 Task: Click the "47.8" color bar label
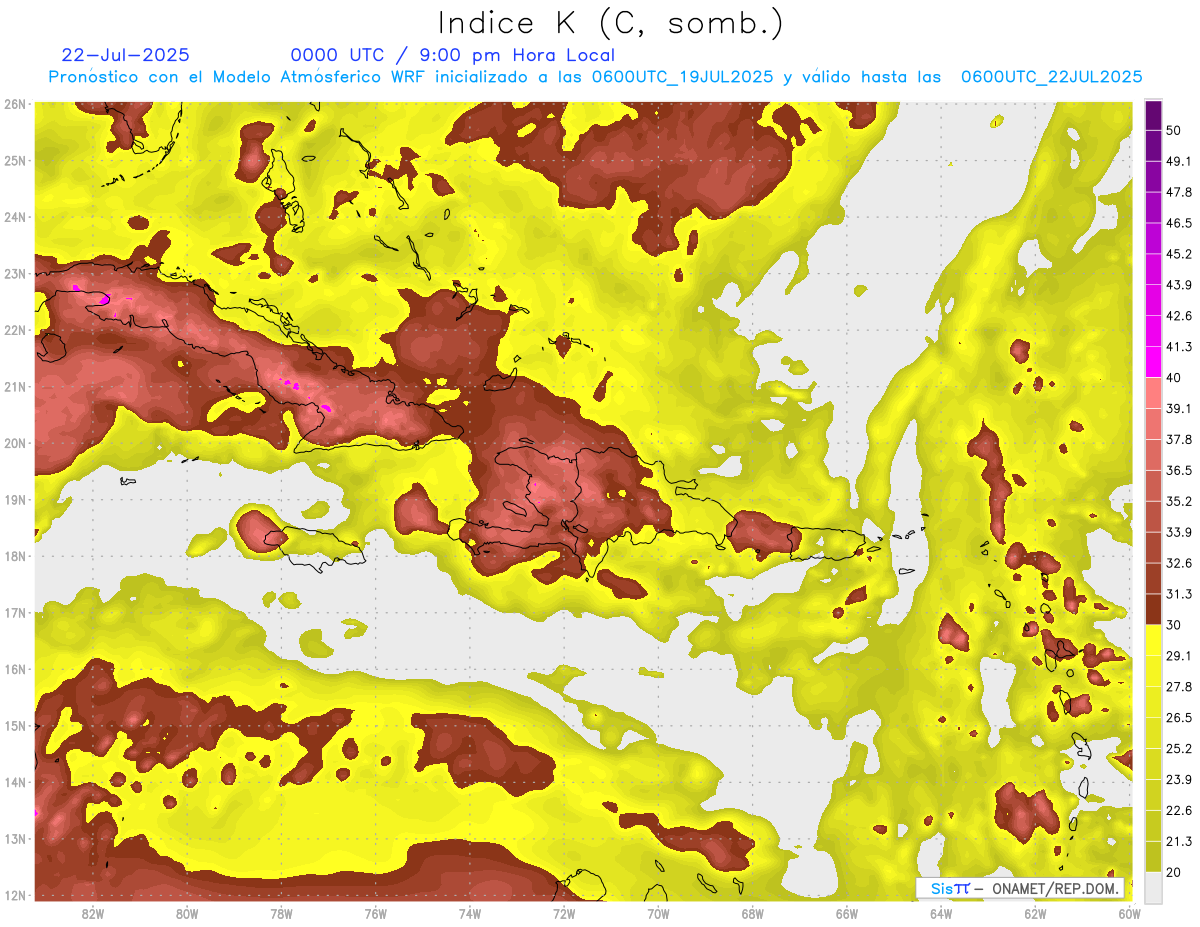click(1178, 193)
